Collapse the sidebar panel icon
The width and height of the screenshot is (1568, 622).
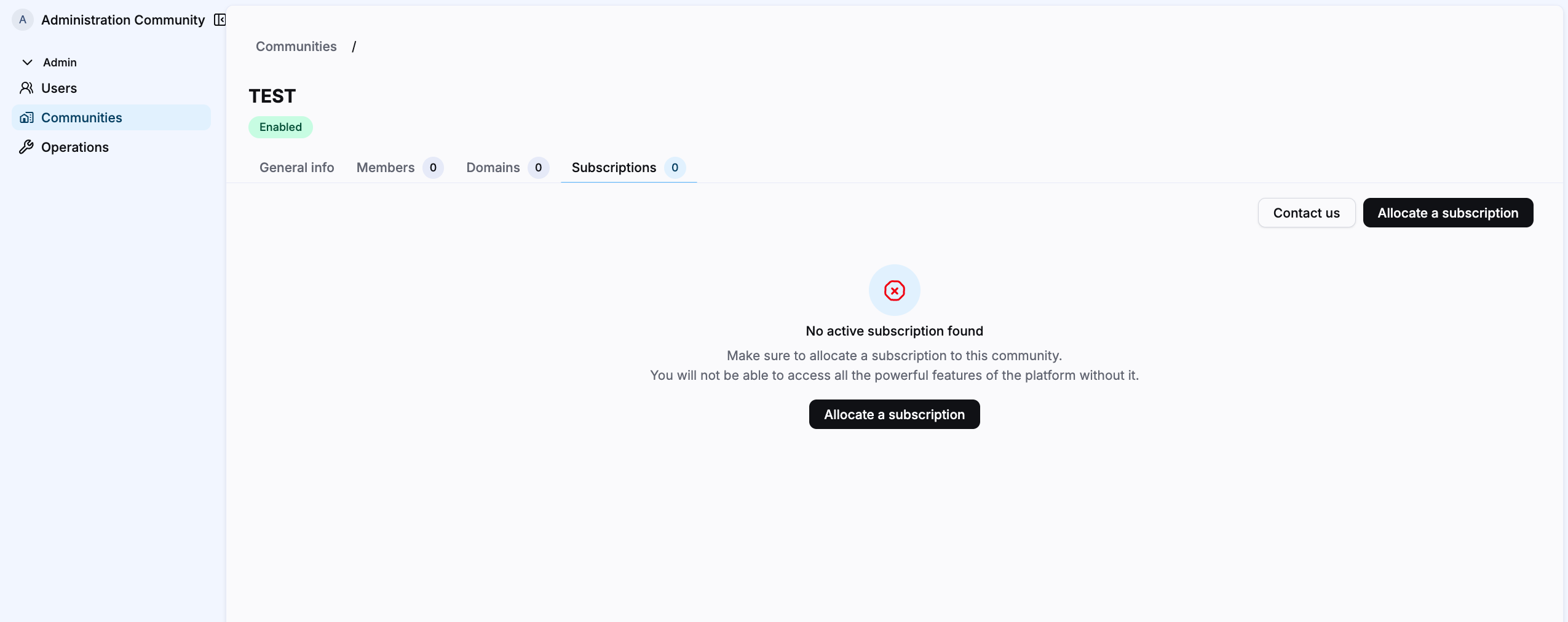pyautogui.click(x=220, y=20)
